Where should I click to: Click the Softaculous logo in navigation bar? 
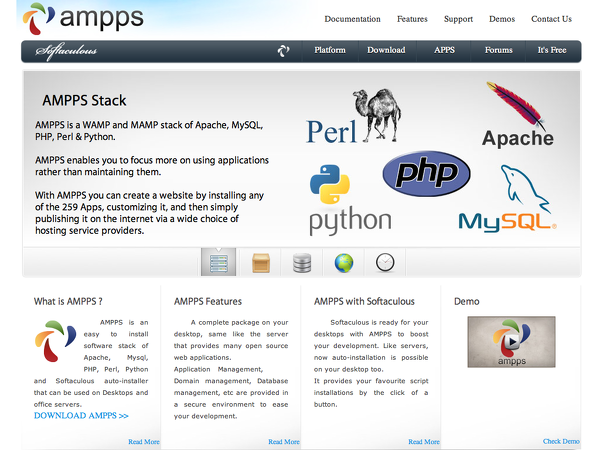click(x=66, y=51)
